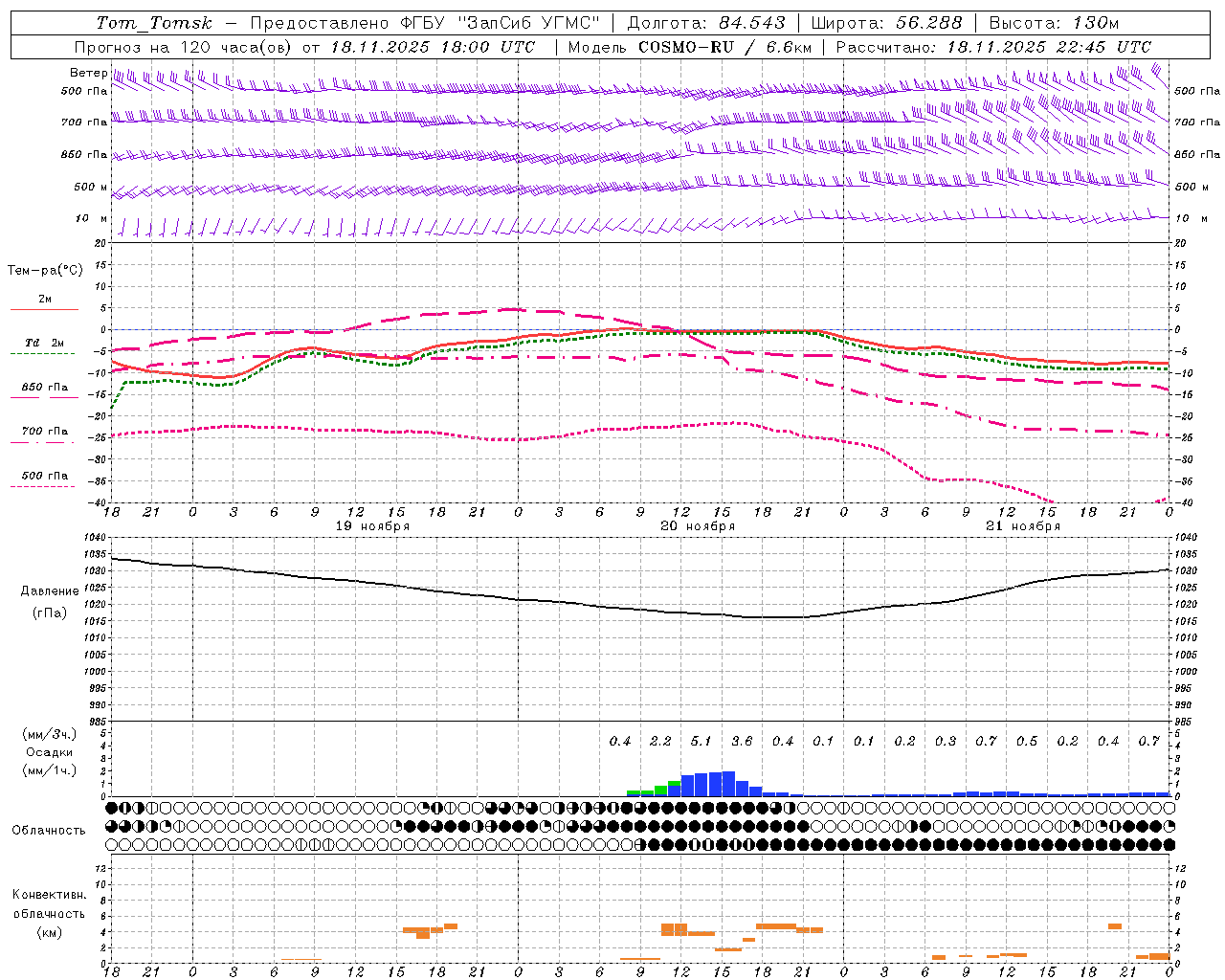Click the Облачность cloudiness row label
This screenshot has height=980, width=1225.
[49, 830]
